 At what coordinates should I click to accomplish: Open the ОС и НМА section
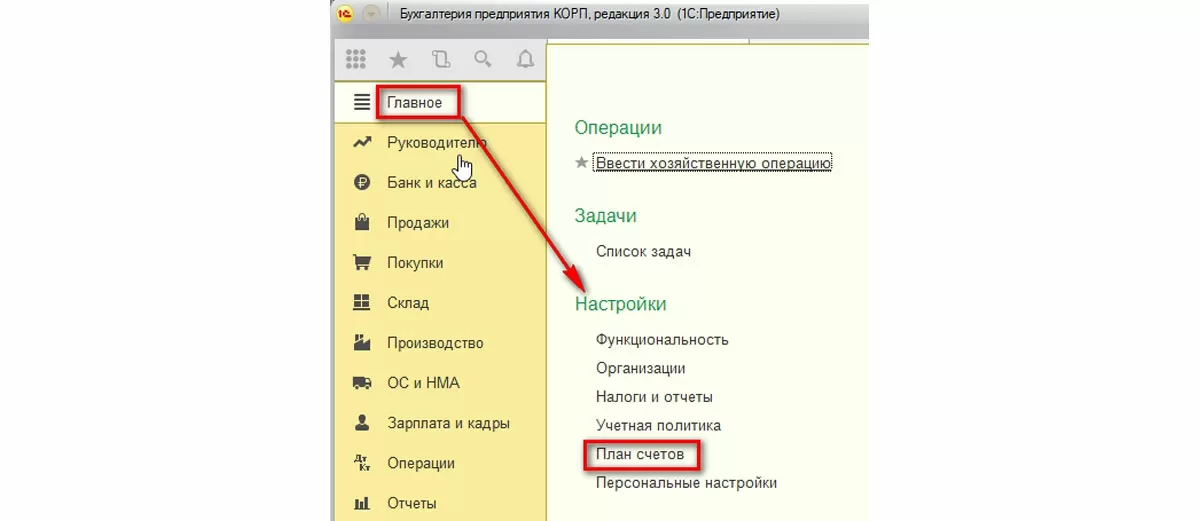click(423, 383)
